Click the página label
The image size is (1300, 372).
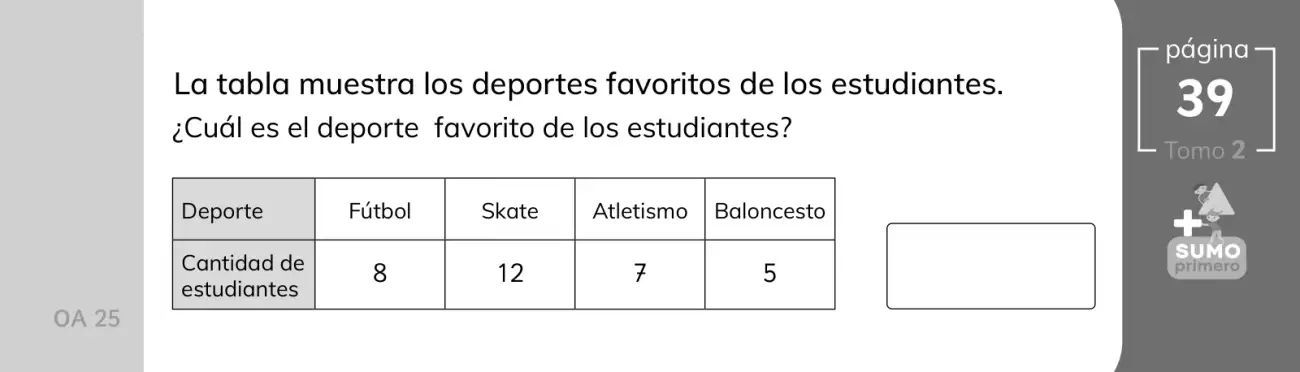[1208, 50]
